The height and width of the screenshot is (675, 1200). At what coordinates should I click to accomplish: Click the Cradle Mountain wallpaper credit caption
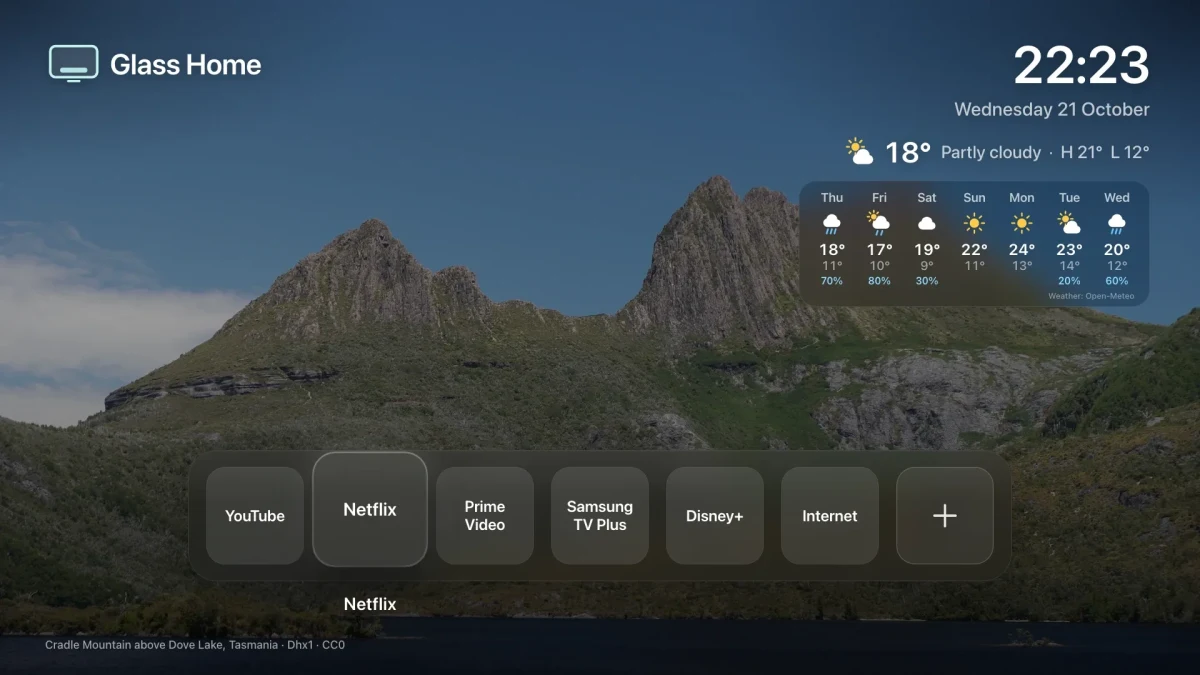point(195,645)
